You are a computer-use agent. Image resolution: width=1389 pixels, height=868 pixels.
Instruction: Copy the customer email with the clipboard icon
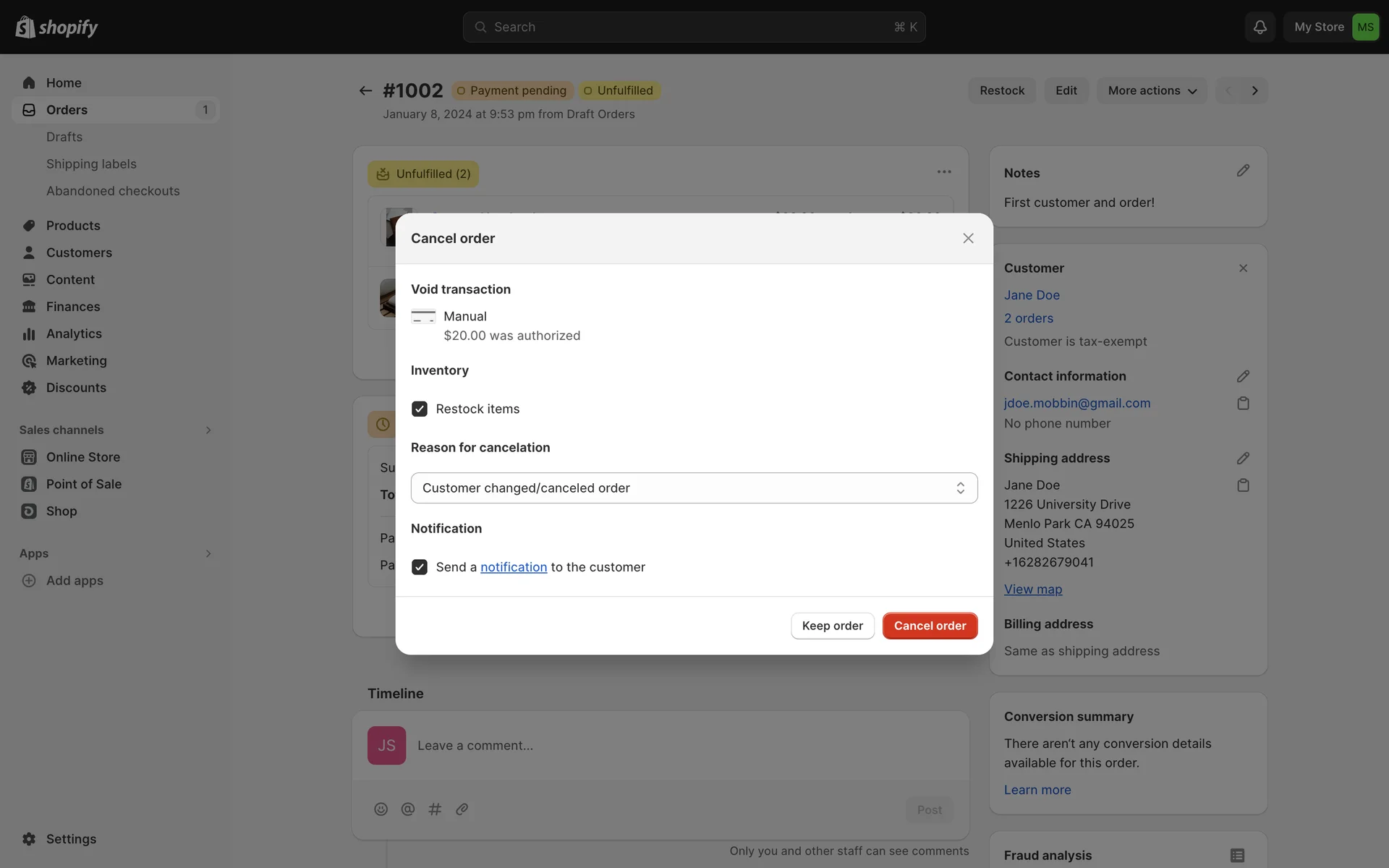1243,403
